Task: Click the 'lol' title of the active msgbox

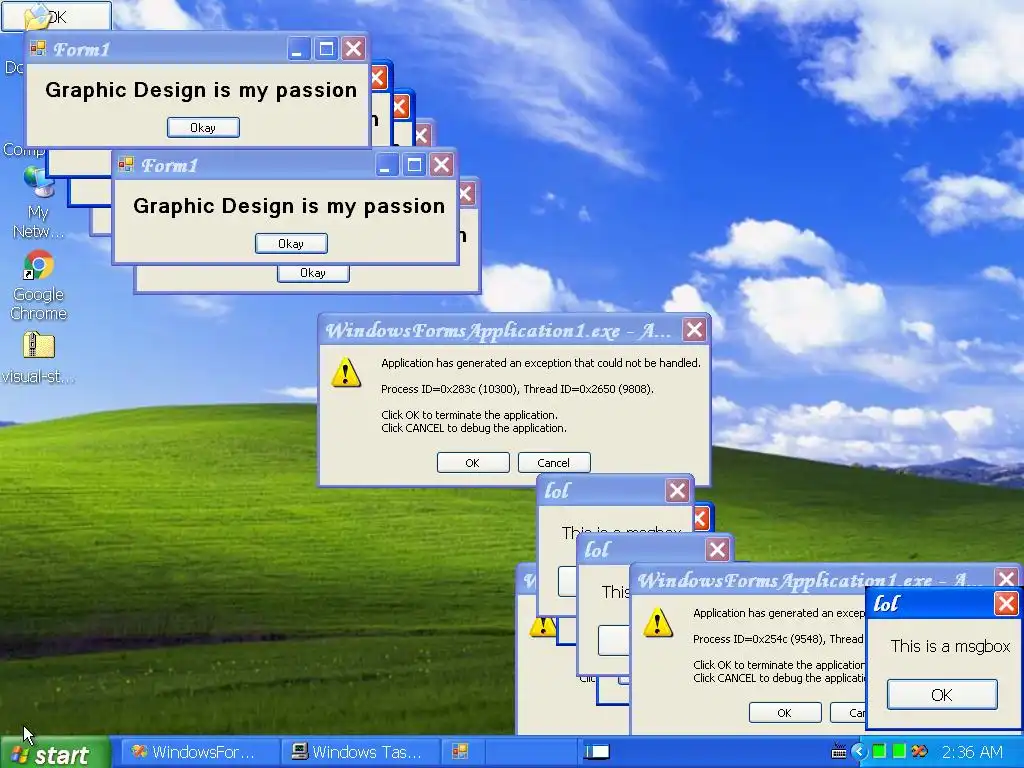Action: 886,603
